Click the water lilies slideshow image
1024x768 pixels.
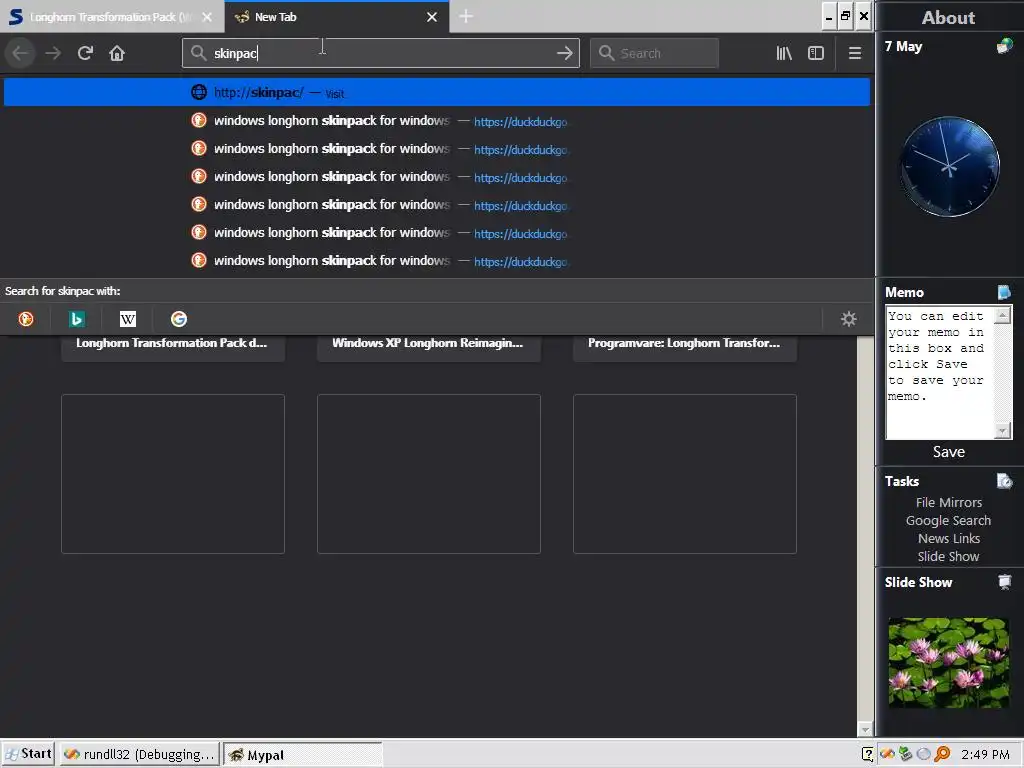(x=948, y=662)
